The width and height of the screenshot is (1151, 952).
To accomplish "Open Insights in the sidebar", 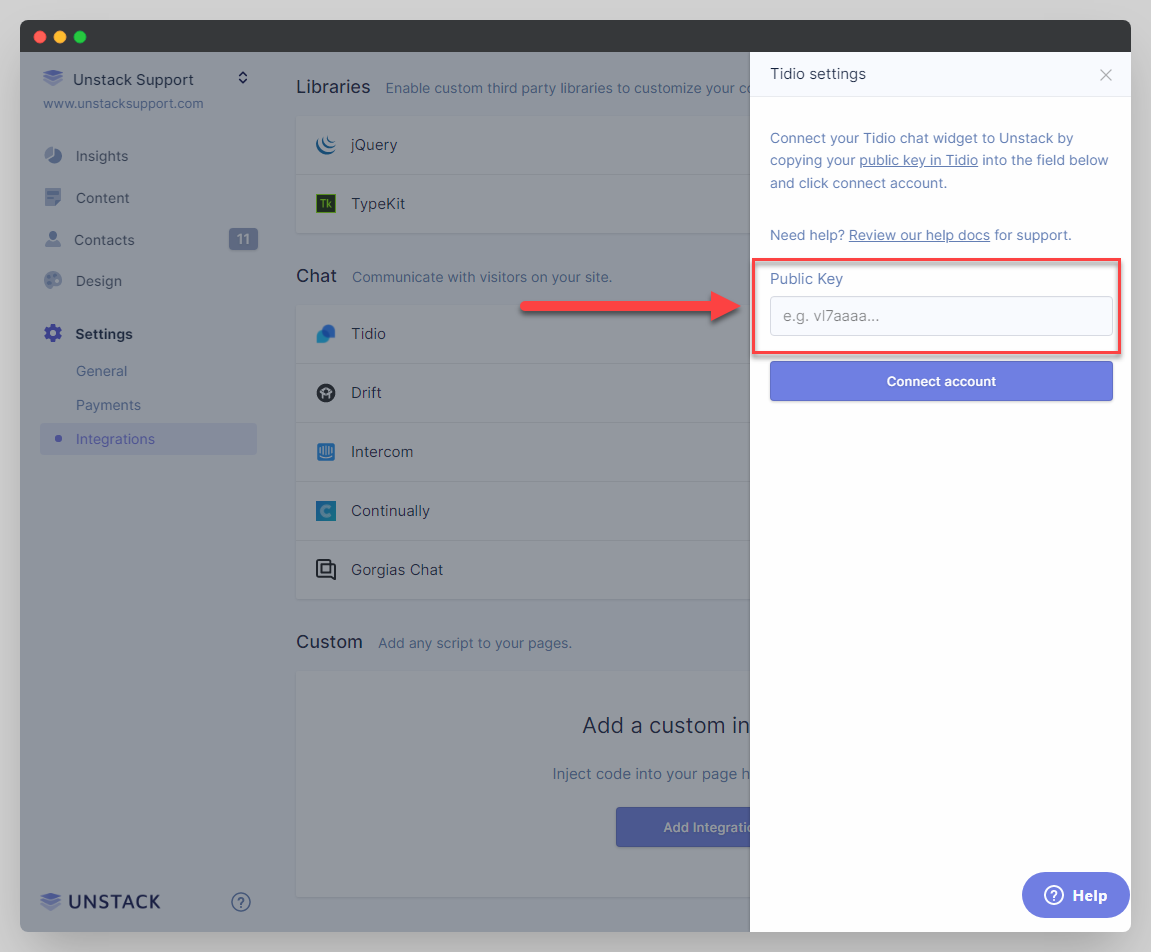I will [101, 156].
